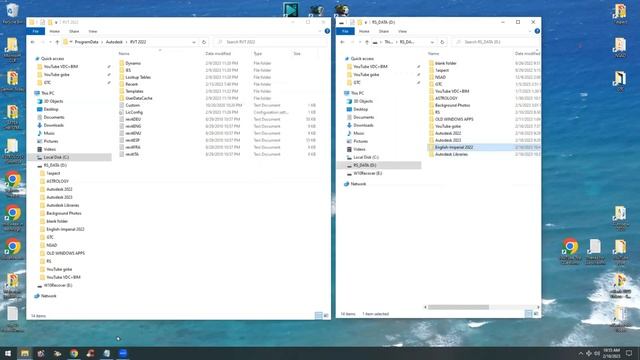The width and height of the screenshot is (640, 360).
Task: Select the LicConfig configuration file
Action: tap(134, 112)
